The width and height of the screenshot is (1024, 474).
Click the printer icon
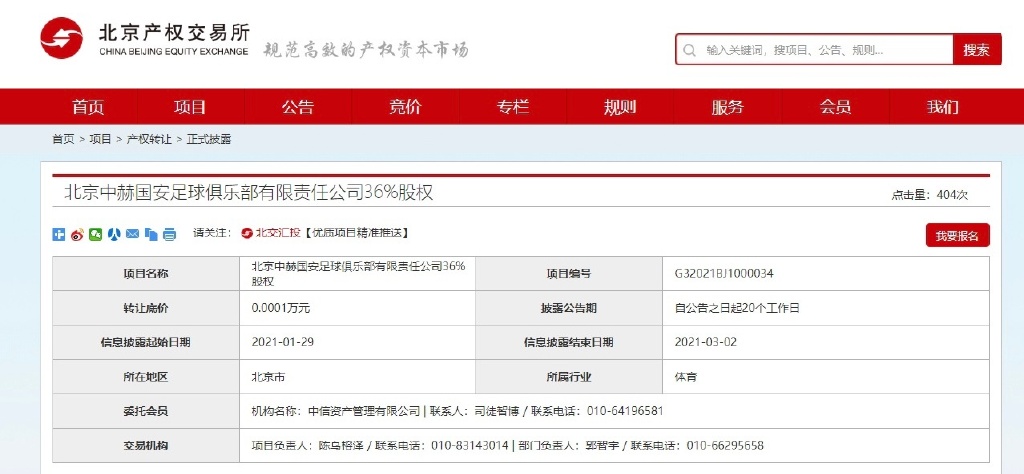pos(170,234)
